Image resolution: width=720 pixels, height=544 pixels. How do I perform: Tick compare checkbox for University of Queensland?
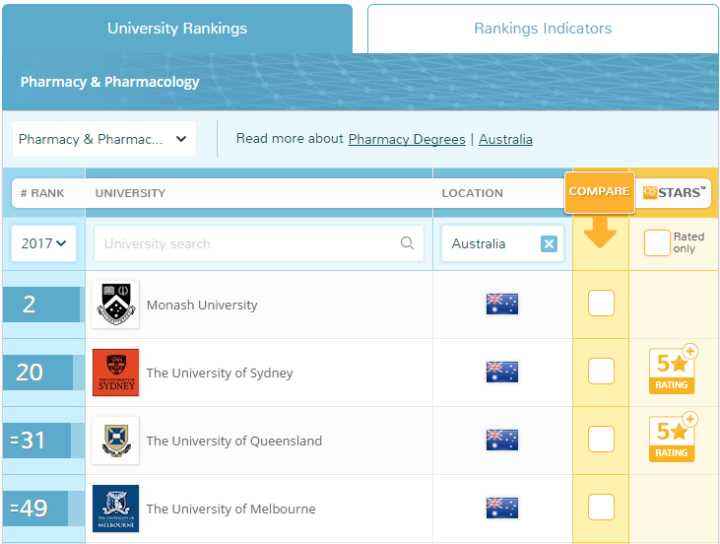click(601, 439)
